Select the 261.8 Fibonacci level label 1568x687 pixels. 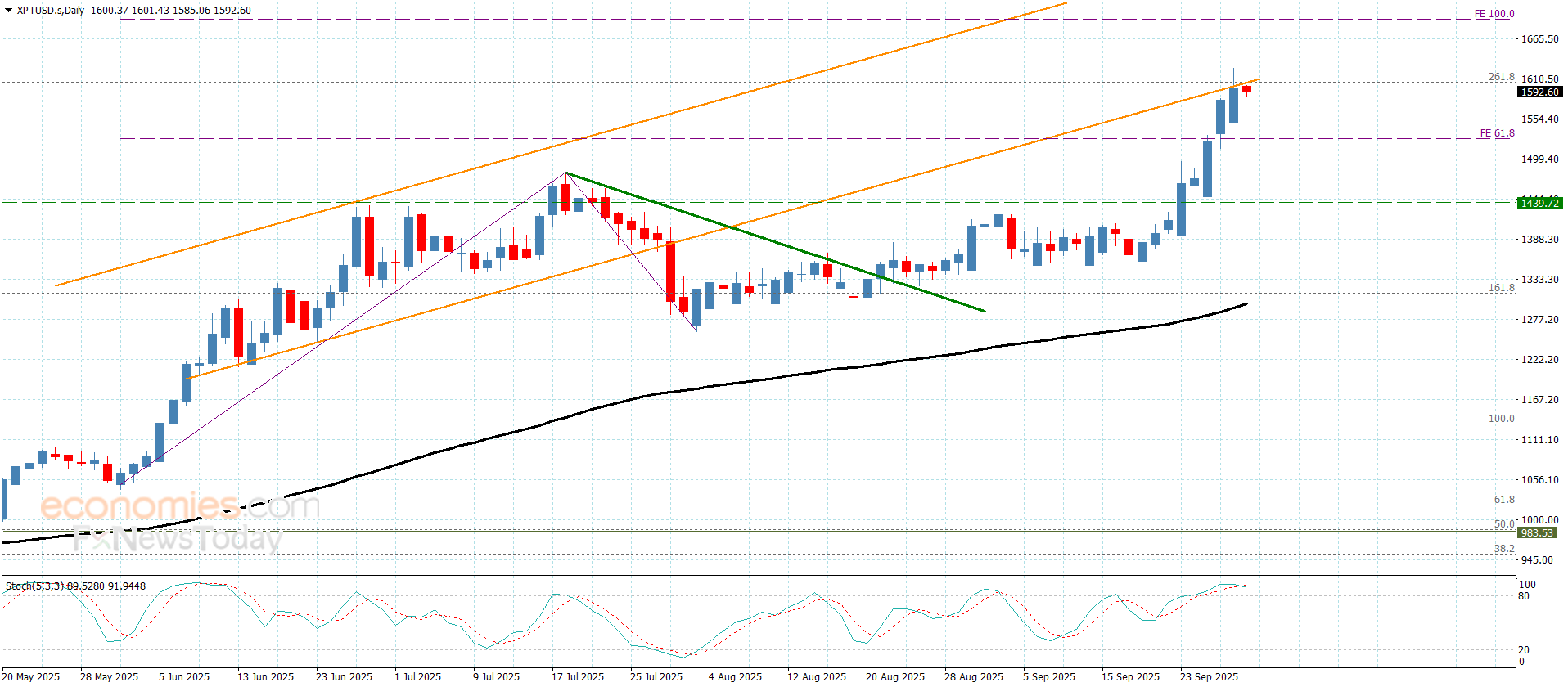1501,77
